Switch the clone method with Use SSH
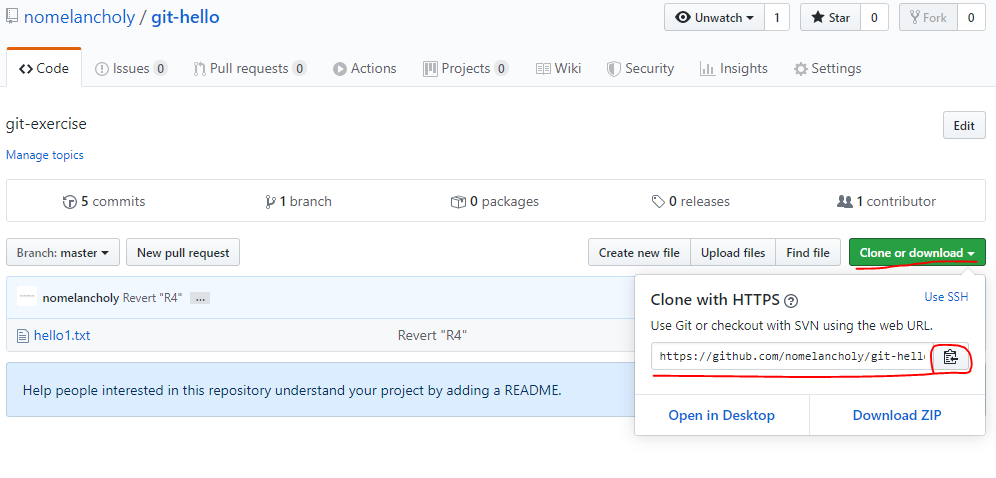 point(946,297)
